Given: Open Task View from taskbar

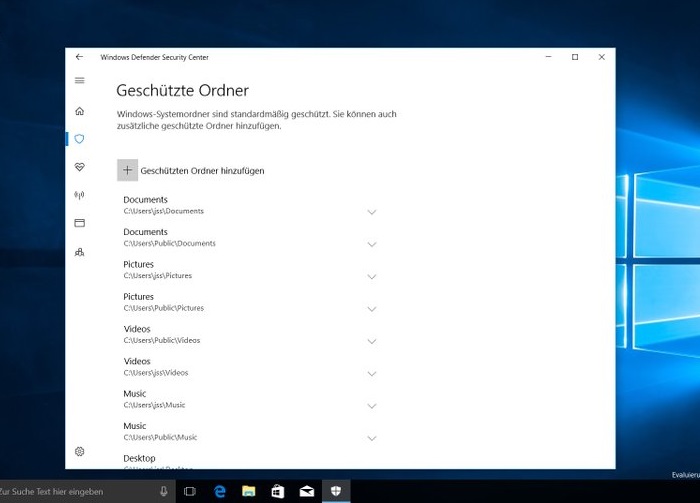Looking at the screenshot, I should click(x=190, y=491).
